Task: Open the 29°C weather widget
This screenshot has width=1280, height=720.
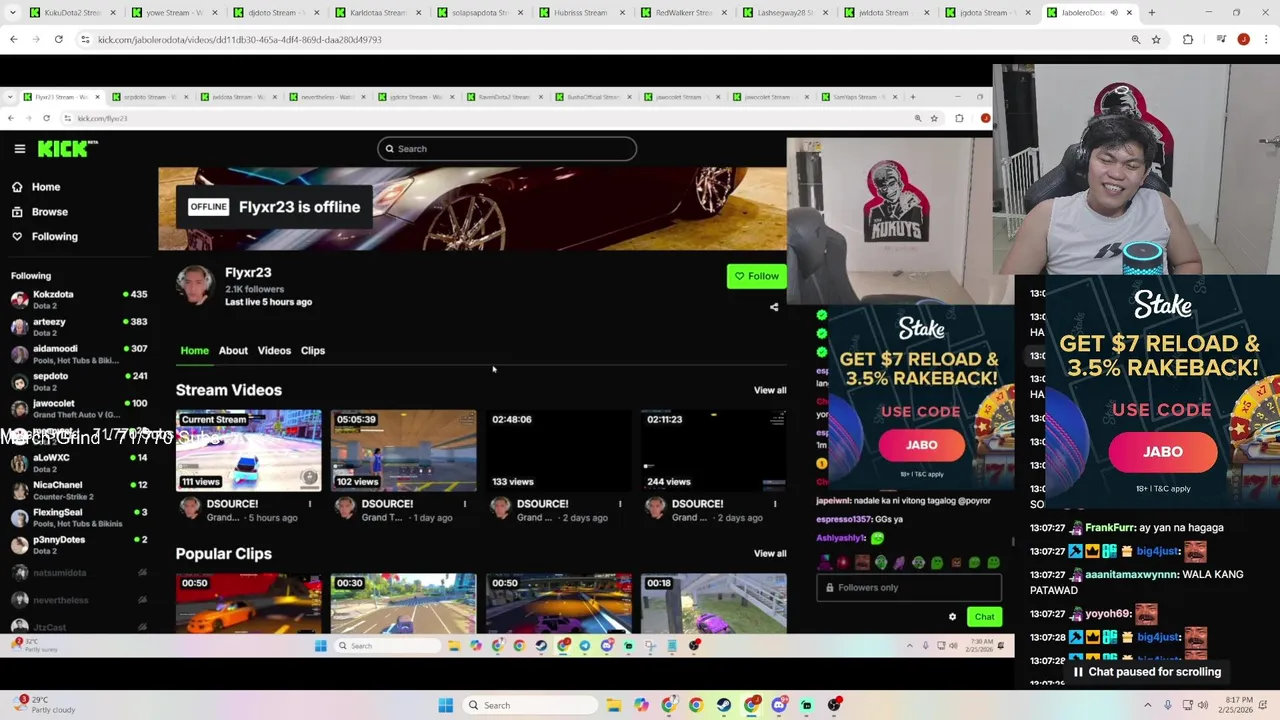Action: pyautogui.click(x=42, y=705)
